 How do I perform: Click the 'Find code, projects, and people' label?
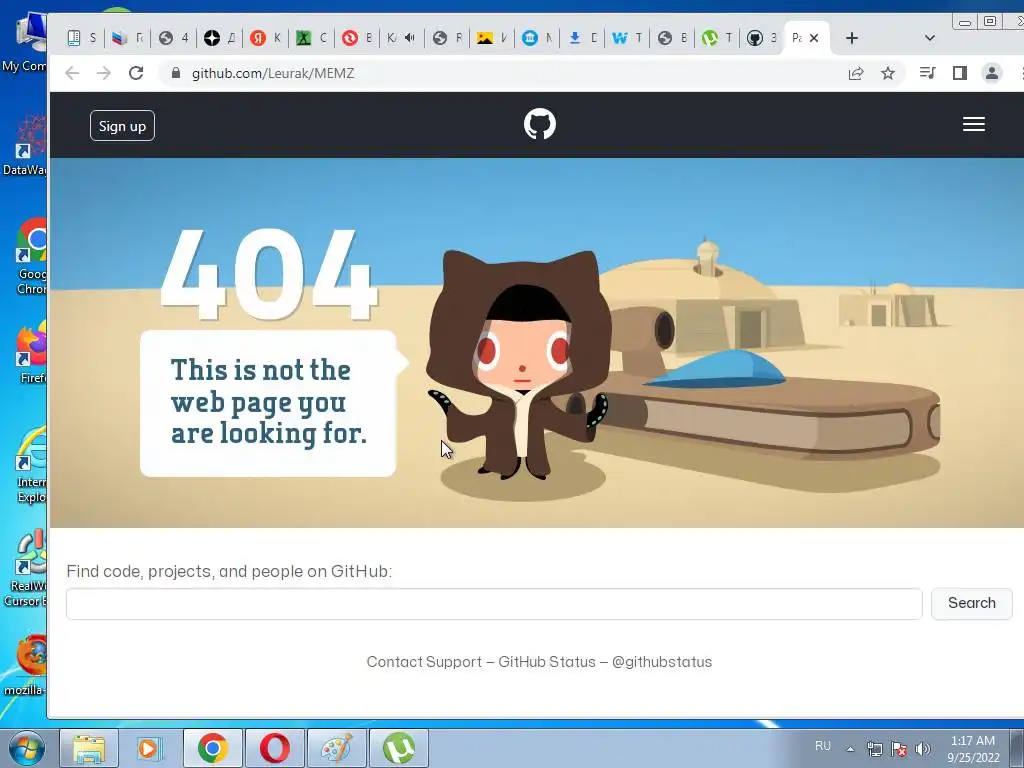pyautogui.click(x=229, y=571)
